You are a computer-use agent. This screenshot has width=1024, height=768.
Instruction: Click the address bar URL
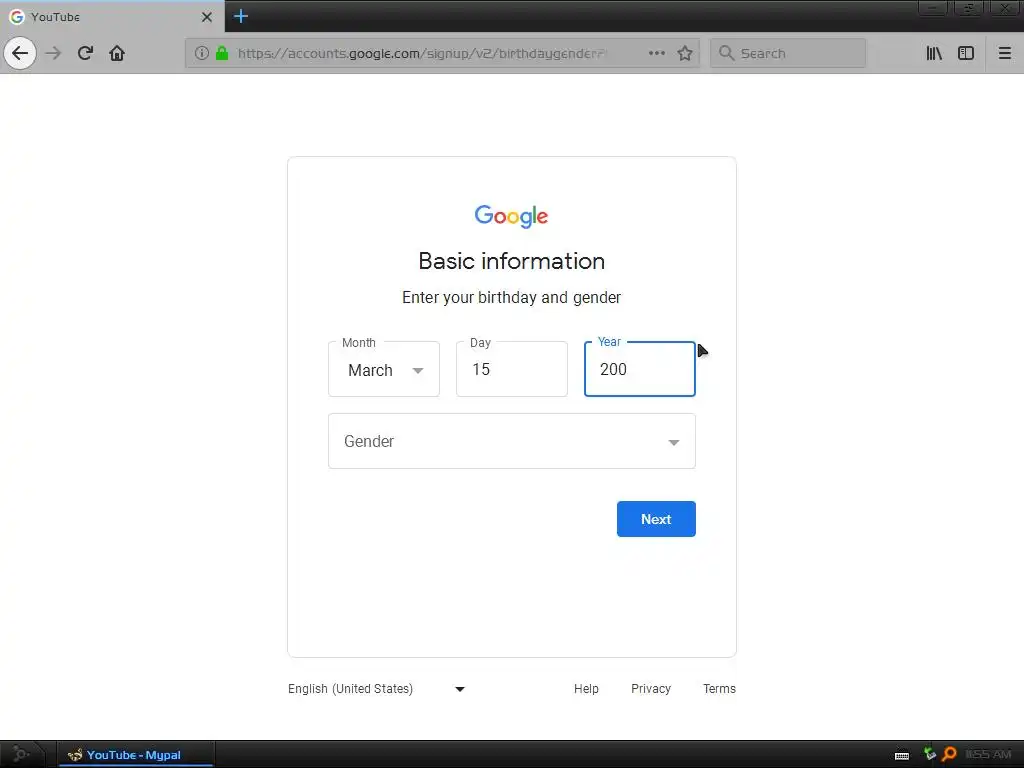point(422,53)
